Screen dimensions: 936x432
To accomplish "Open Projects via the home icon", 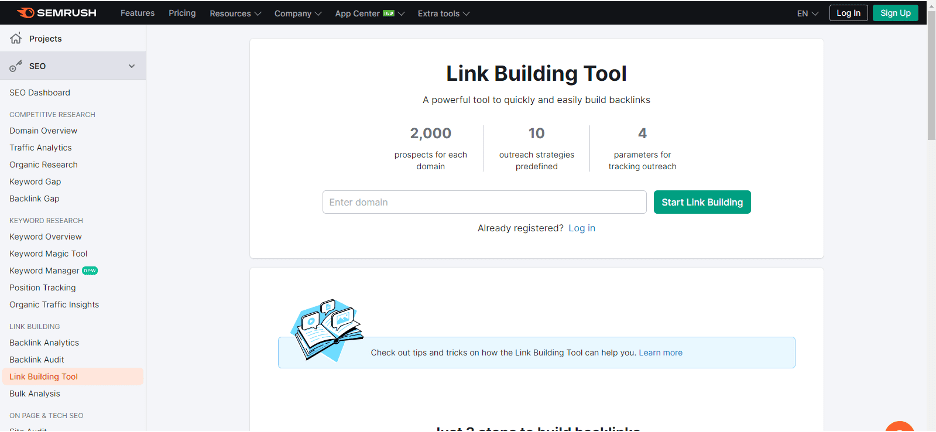I will (x=16, y=39).
